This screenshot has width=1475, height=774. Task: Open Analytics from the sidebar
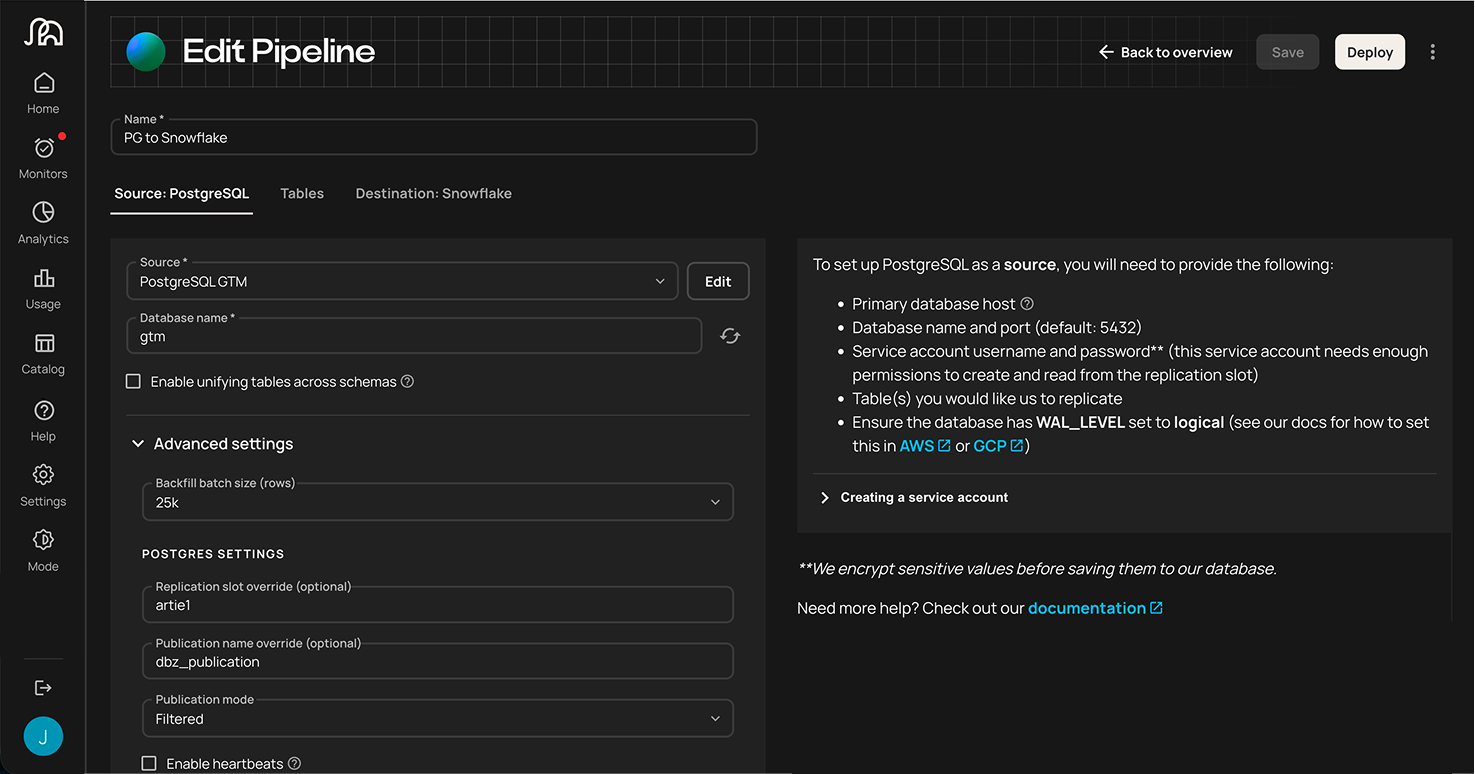[x=43, y=224]
